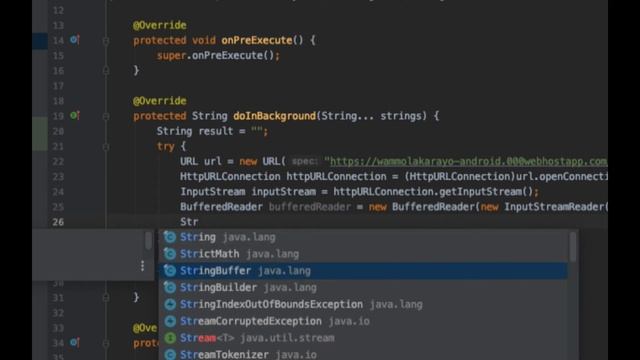Click override gutter icon on line 14
This screenshot has width=640, height=360.
pos(74,40)
